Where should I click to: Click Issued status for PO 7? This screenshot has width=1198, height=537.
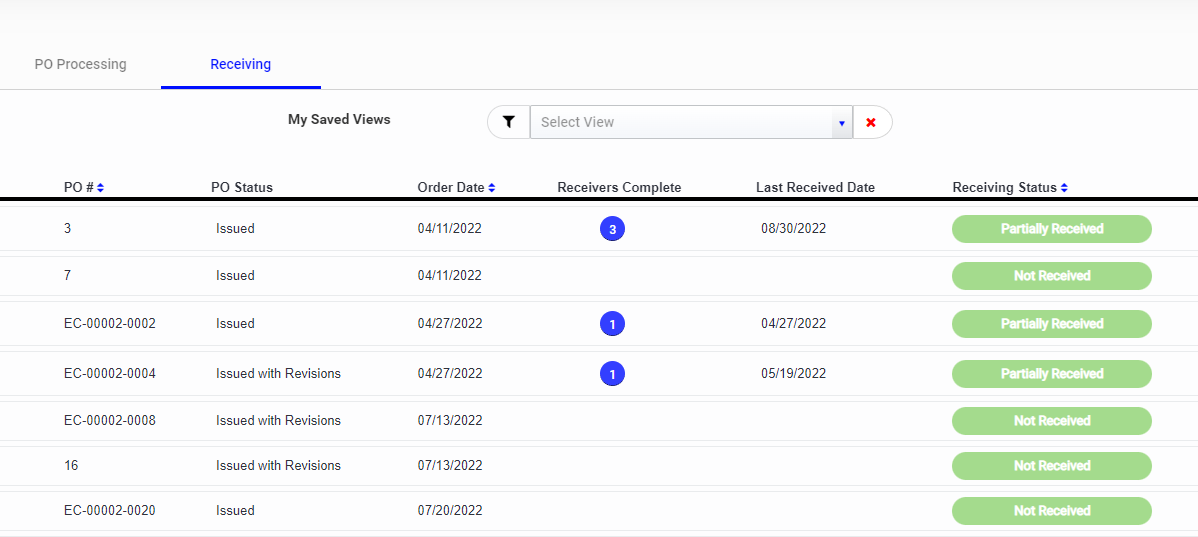(x=235, y=276)
